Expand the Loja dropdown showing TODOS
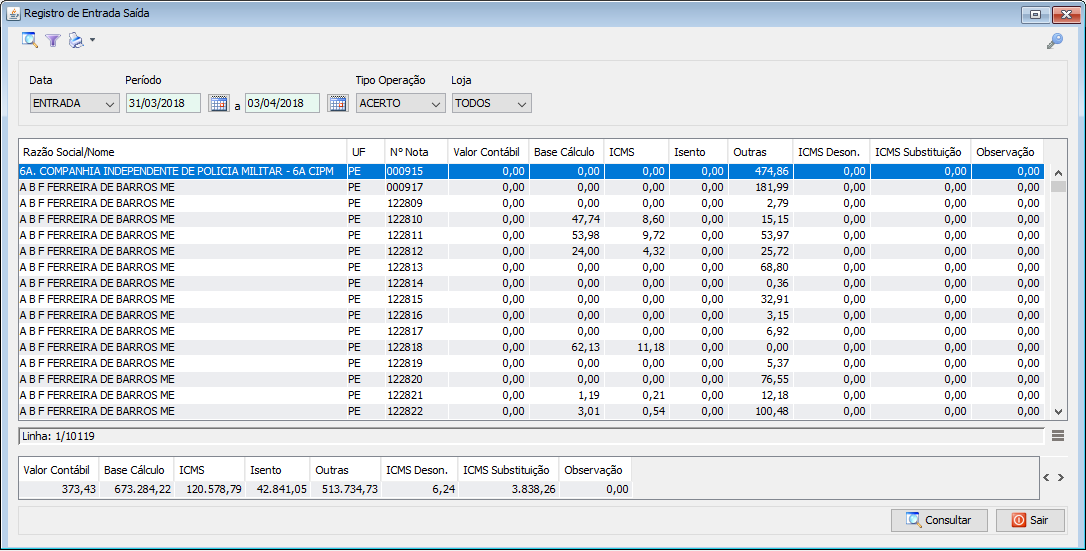Screen dimensions: 1086x551 tap(520, 103)
